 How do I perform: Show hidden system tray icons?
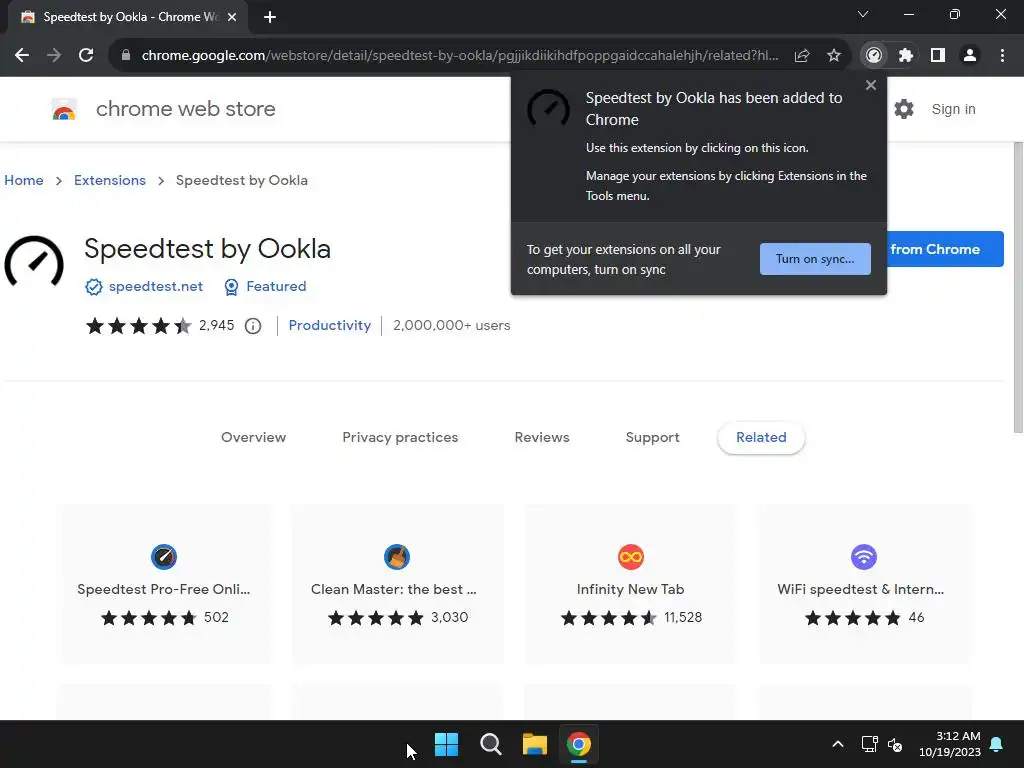coord(838,744)
